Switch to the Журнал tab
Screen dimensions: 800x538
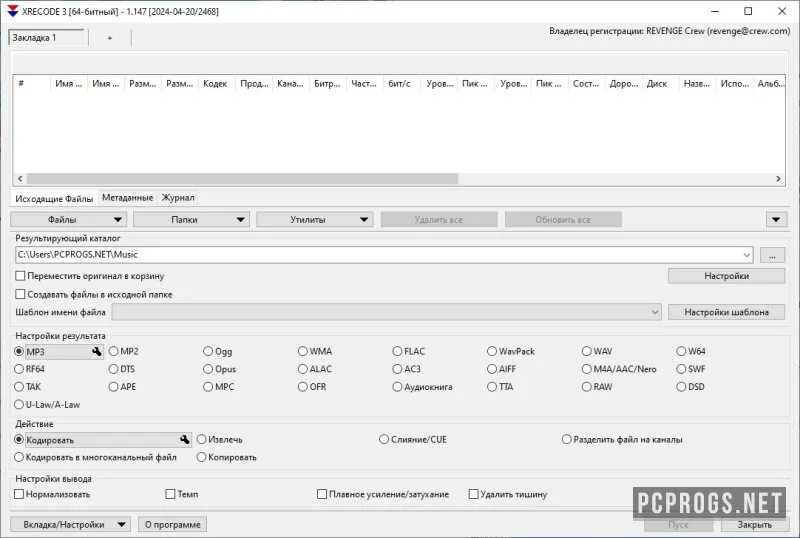tap(178, 198)
